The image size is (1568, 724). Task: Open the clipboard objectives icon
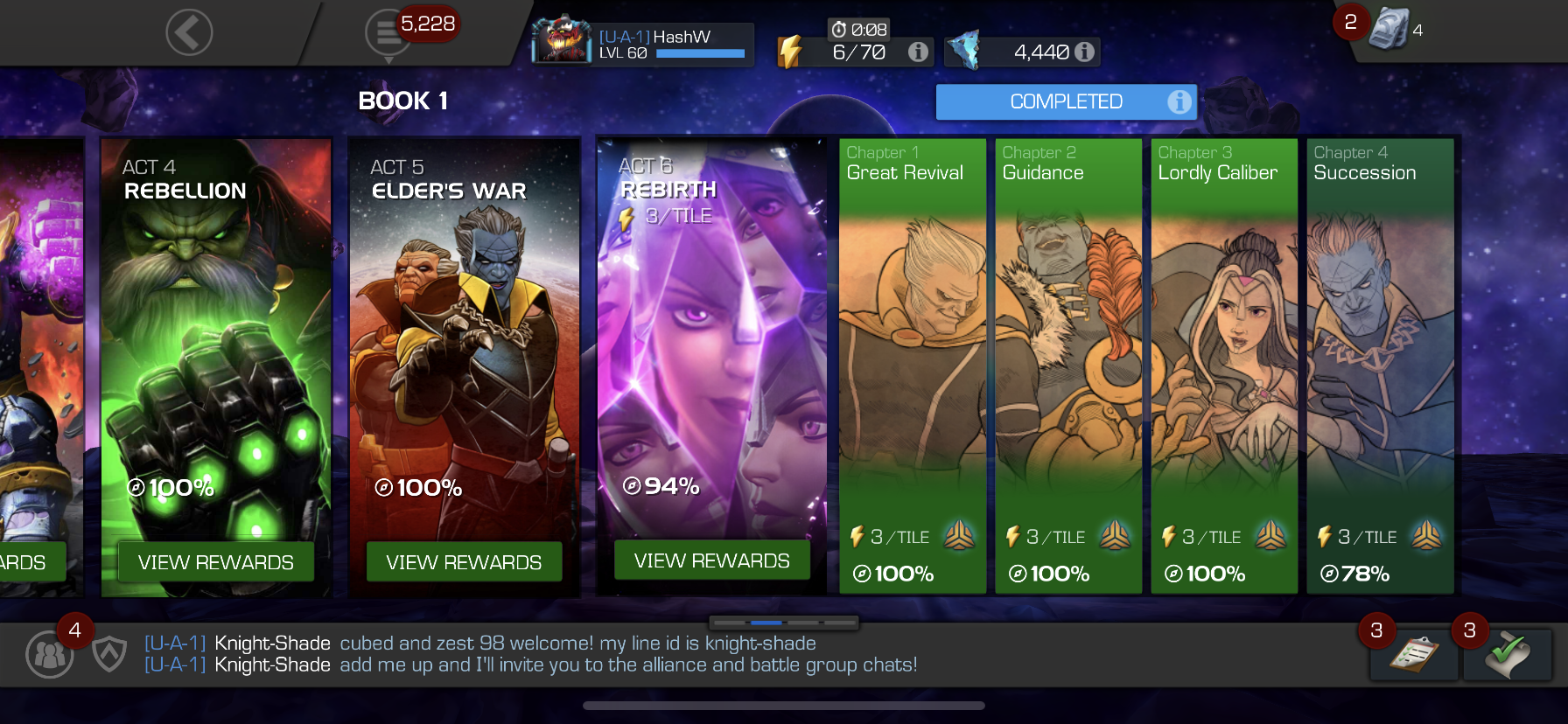point(1414,655)
